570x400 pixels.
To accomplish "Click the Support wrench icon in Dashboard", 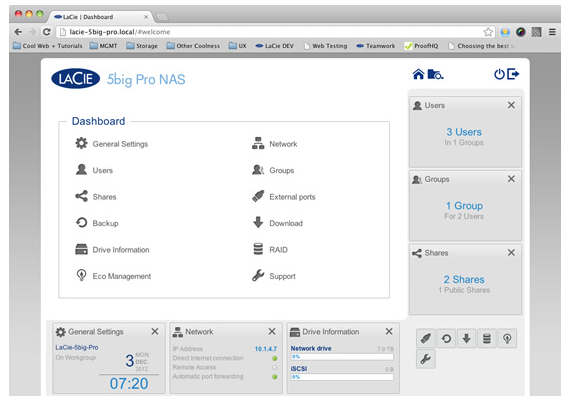I will (x=258, y=276).
